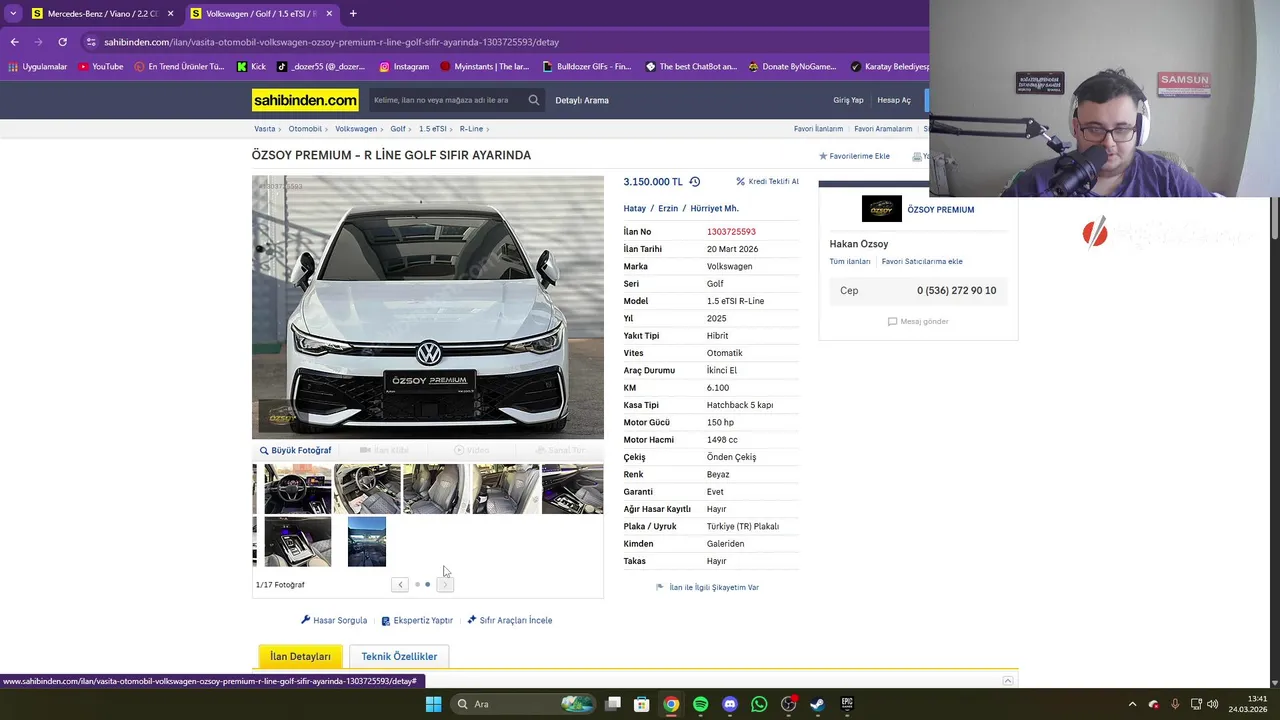Open the Windows Start menu
This screenshot has height=720, width=1280.
coord(433,704)
